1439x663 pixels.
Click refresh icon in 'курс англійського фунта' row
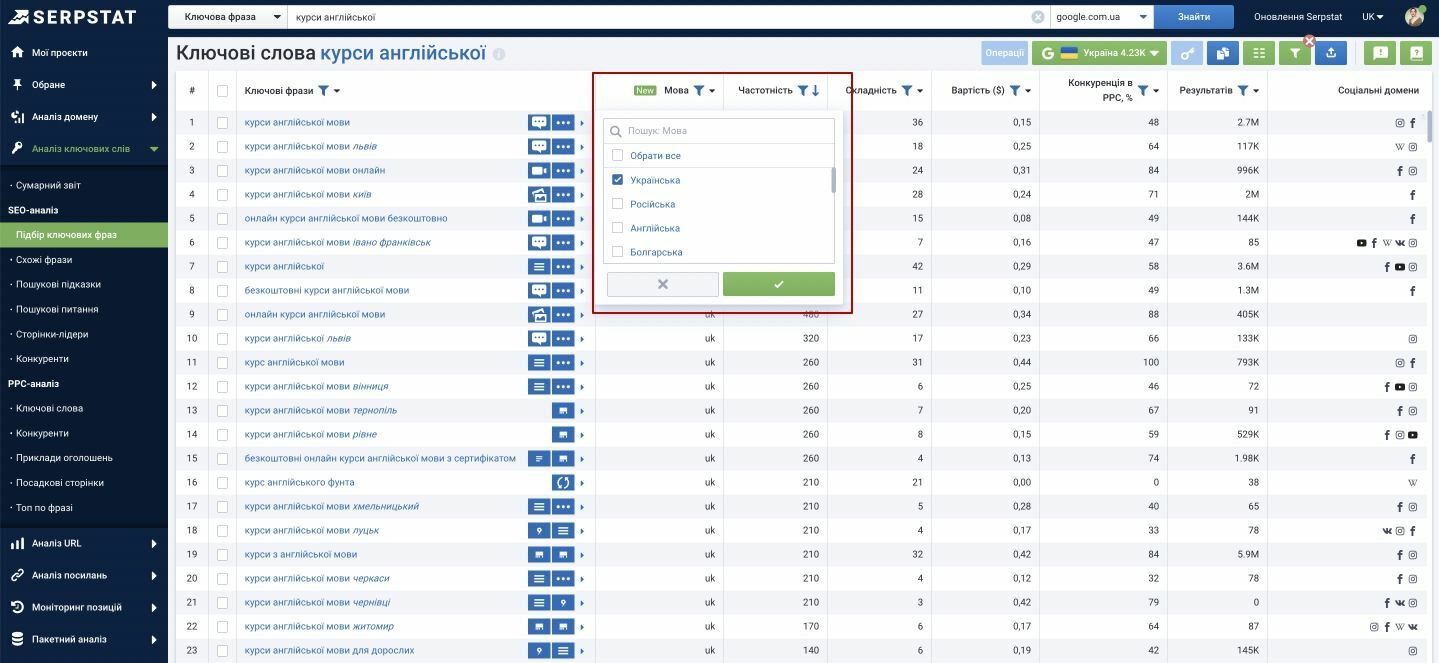[x=564, y=483]
